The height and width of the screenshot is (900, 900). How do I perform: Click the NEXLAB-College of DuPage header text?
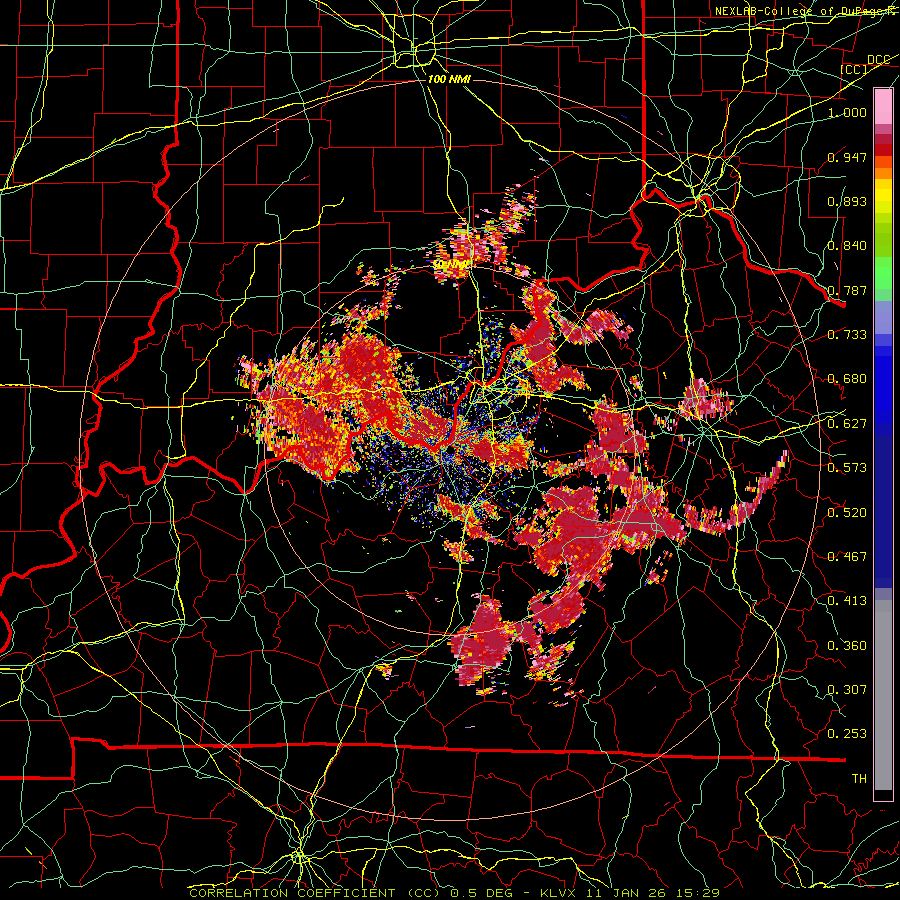(806, 11)
